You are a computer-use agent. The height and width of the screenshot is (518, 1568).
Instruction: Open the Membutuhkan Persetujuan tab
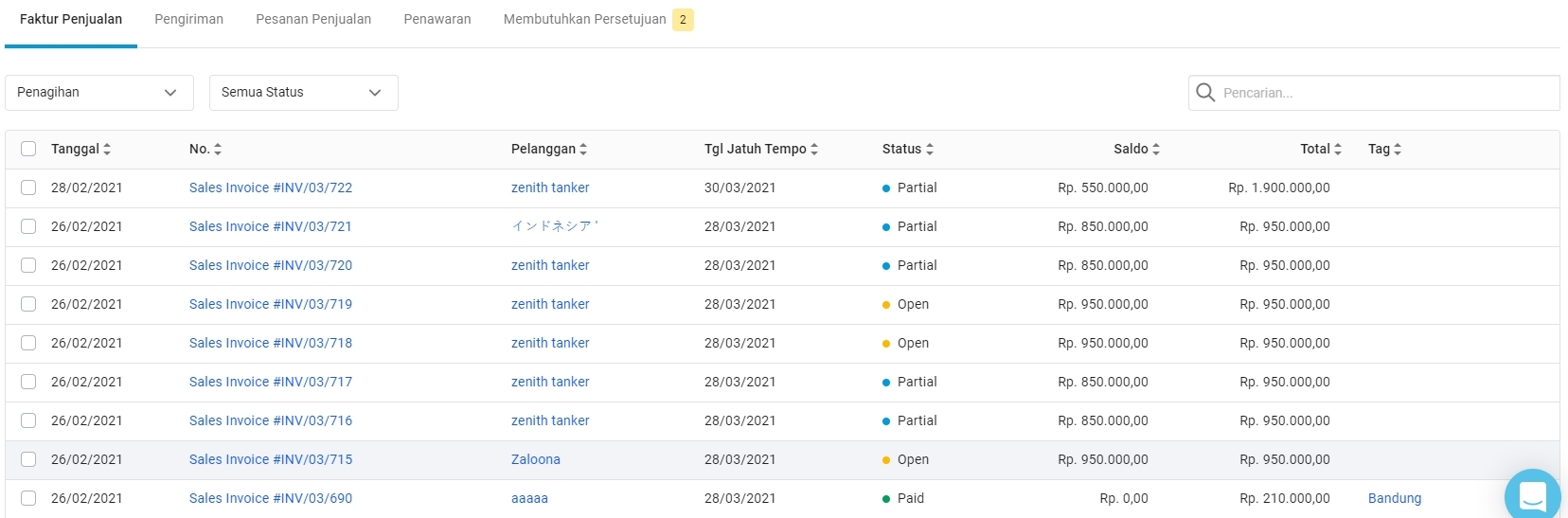coord(585,19)
